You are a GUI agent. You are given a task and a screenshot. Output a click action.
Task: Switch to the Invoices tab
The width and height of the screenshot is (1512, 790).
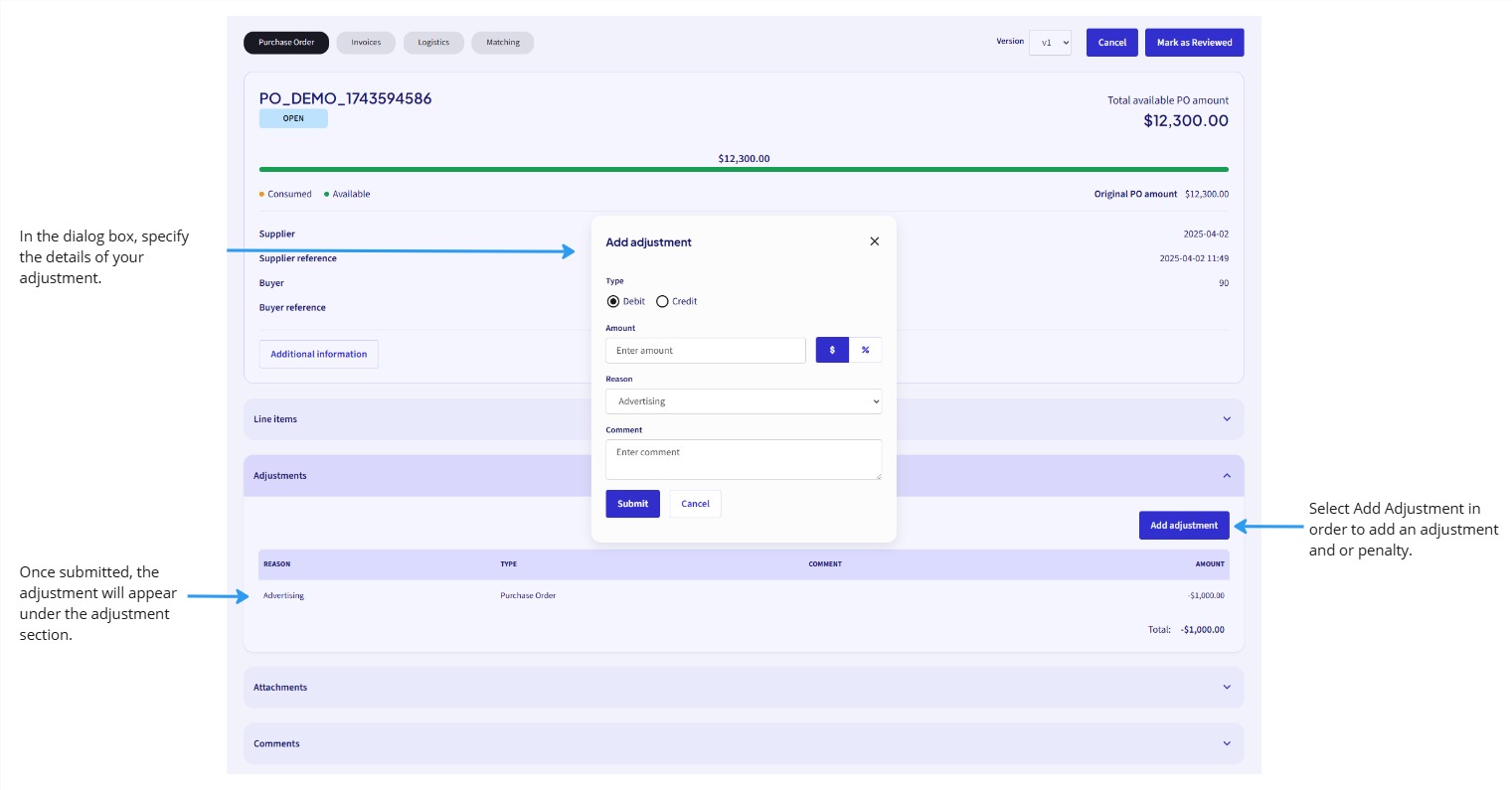(365, 42)
